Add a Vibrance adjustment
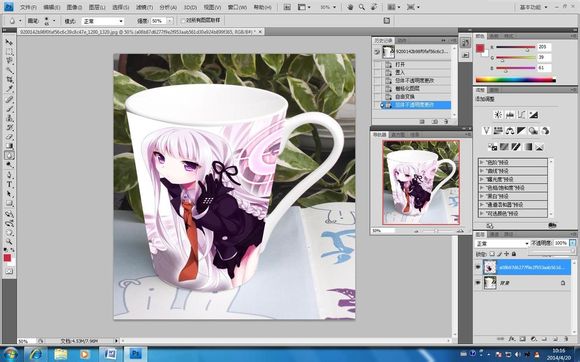The height and width of the screenshot is (362, 580). point(486,131)
